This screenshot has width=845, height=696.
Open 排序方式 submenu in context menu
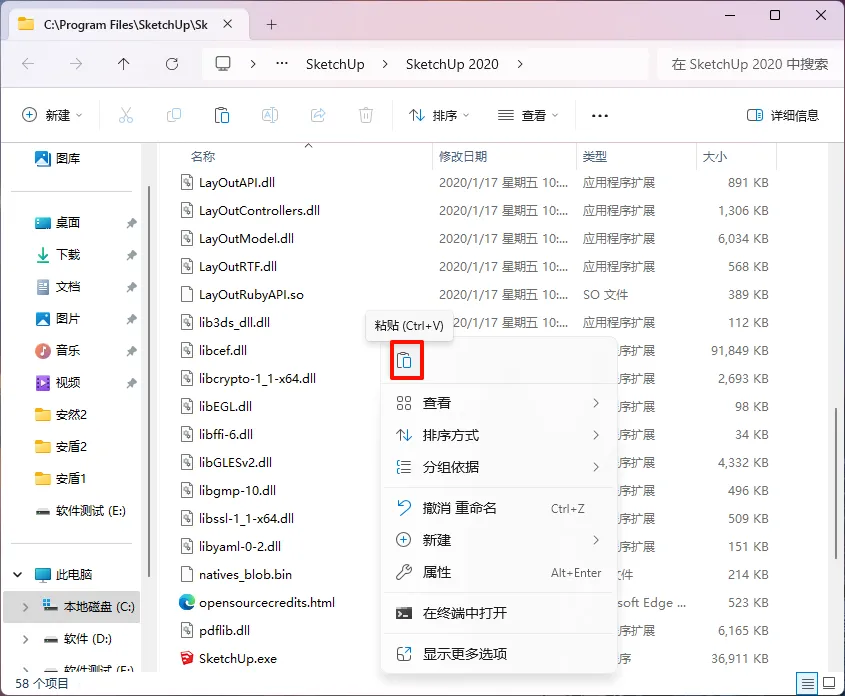tap(498, 435)
